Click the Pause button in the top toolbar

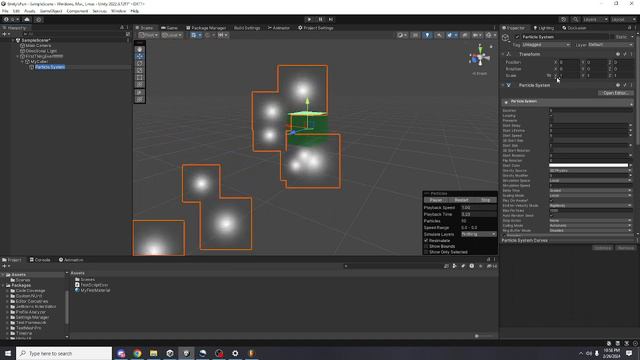tap(320, 19)
